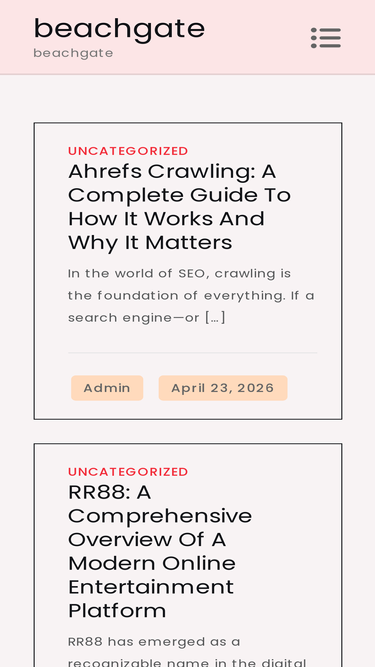Open the Ahrefs Crawling complete guide post
This screenshot has height=667, width=375.
[x=179, y=207]
